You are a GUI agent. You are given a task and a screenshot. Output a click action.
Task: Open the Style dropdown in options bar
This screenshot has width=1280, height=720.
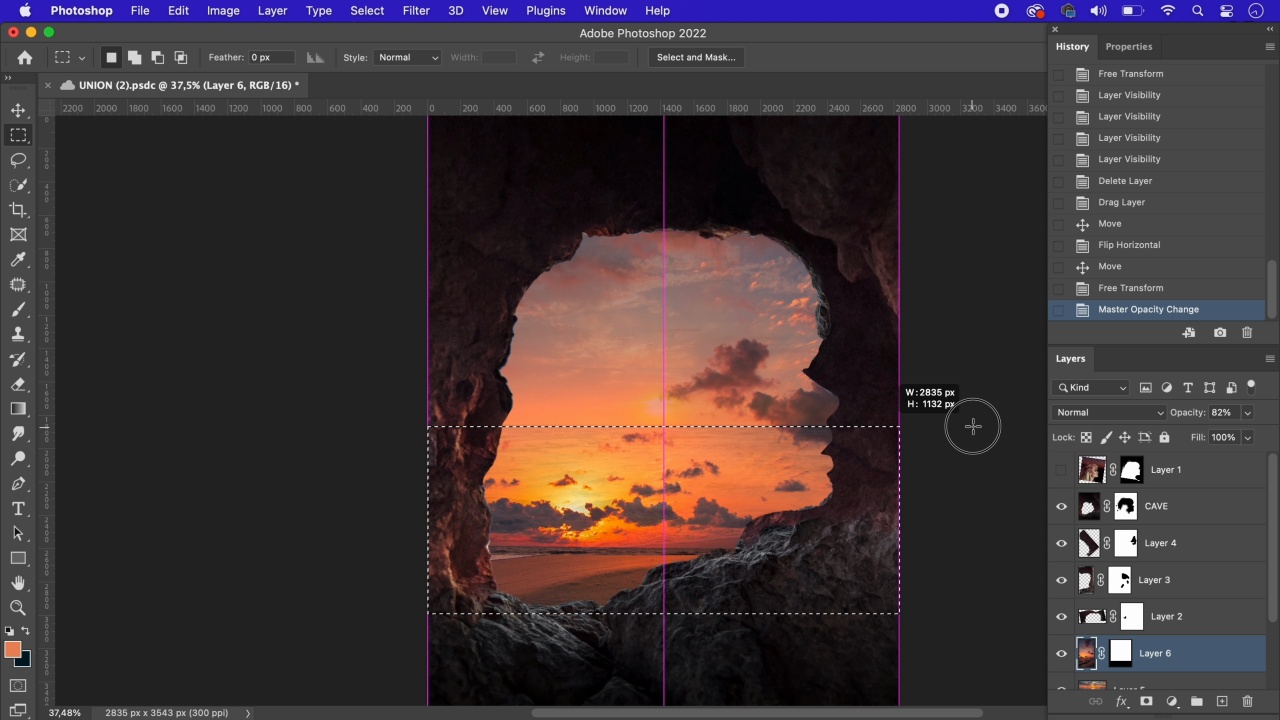407,58
